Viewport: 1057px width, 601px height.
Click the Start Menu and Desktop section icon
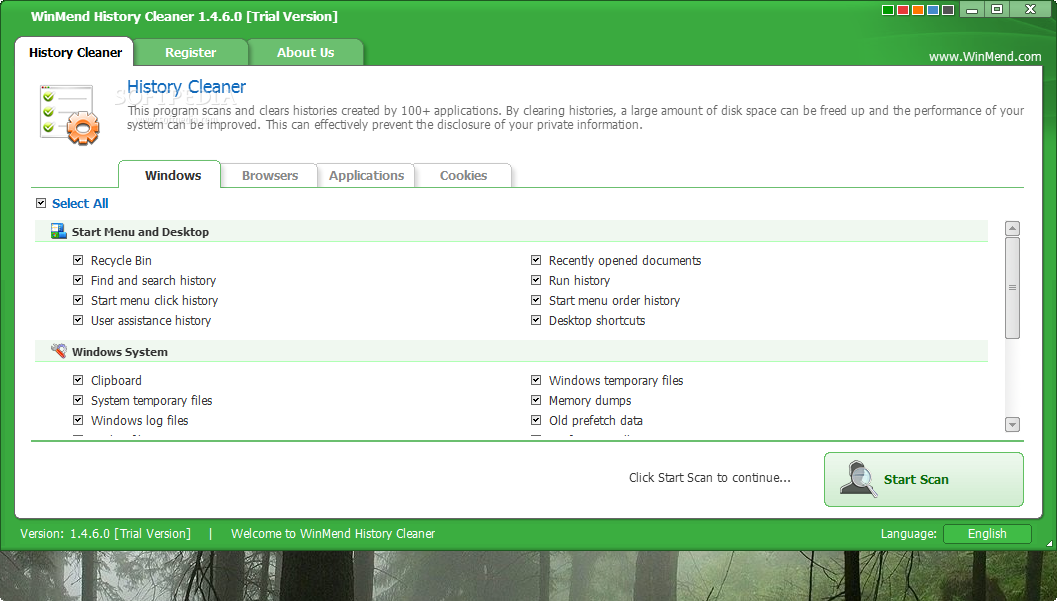point(59,232)
